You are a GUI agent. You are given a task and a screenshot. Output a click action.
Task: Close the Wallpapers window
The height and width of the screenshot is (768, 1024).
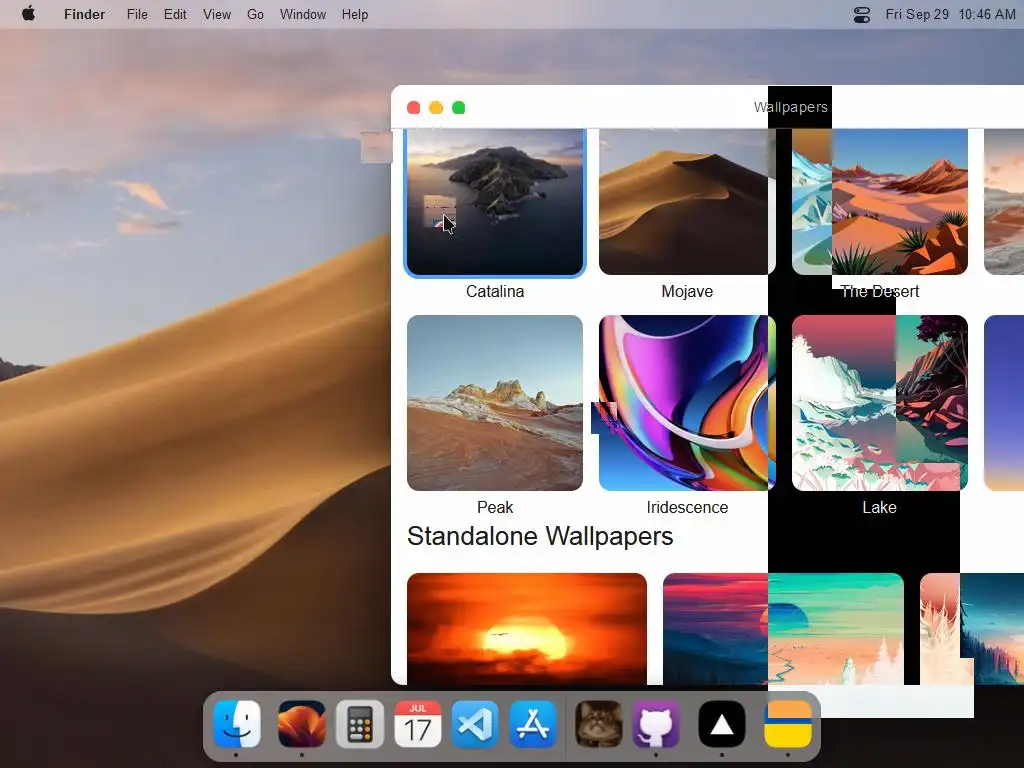point(413,108)
